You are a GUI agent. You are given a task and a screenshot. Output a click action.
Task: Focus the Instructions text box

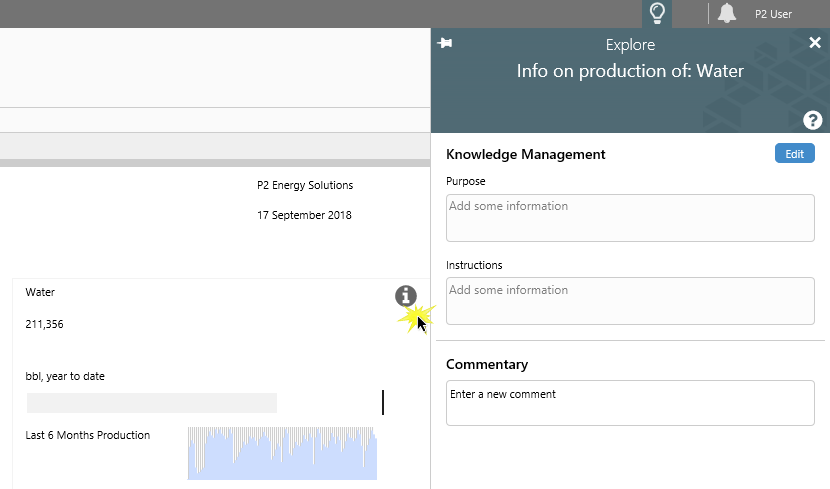click(630, 301)
